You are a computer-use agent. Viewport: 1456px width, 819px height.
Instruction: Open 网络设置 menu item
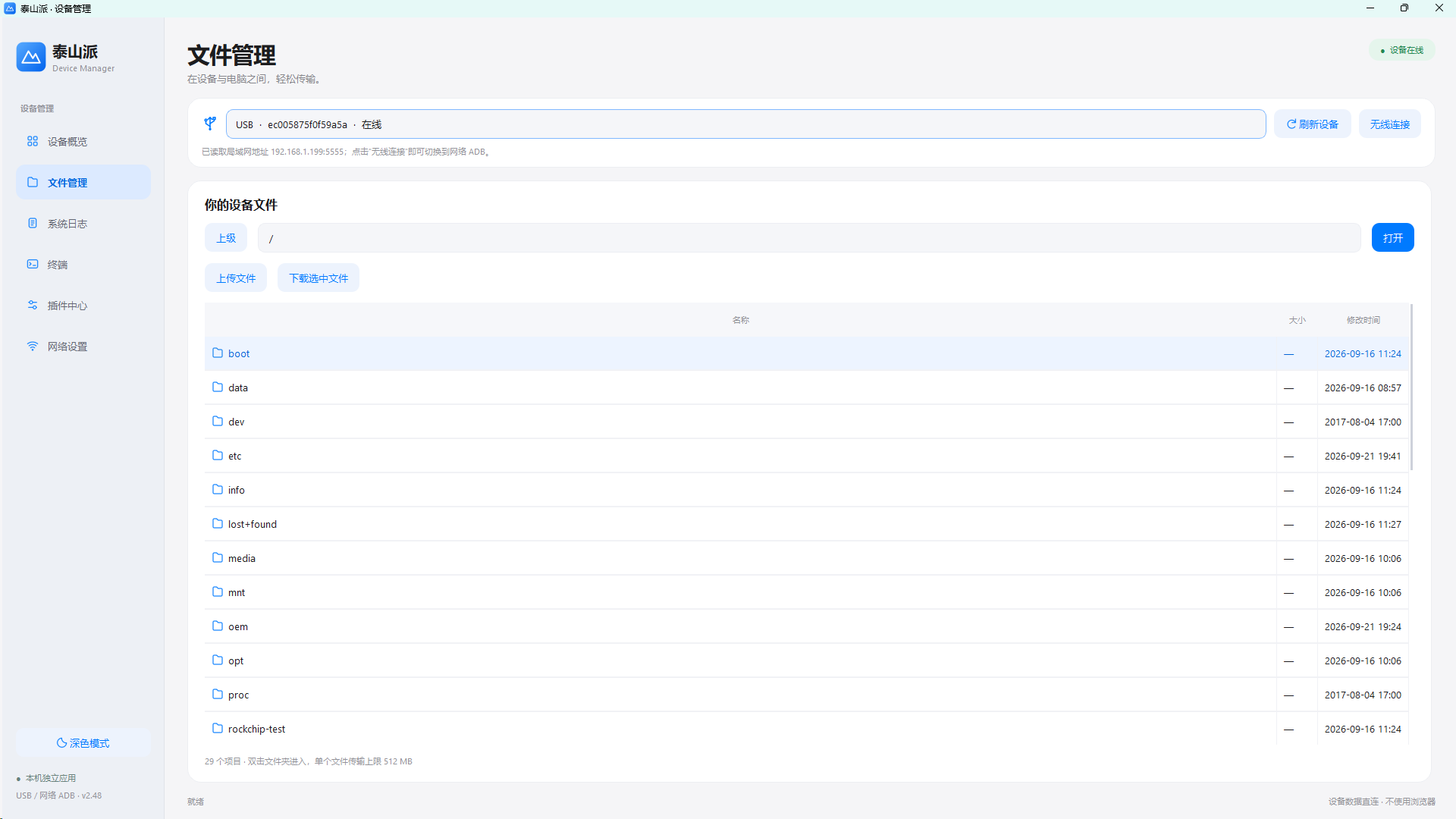coord(83,347)
